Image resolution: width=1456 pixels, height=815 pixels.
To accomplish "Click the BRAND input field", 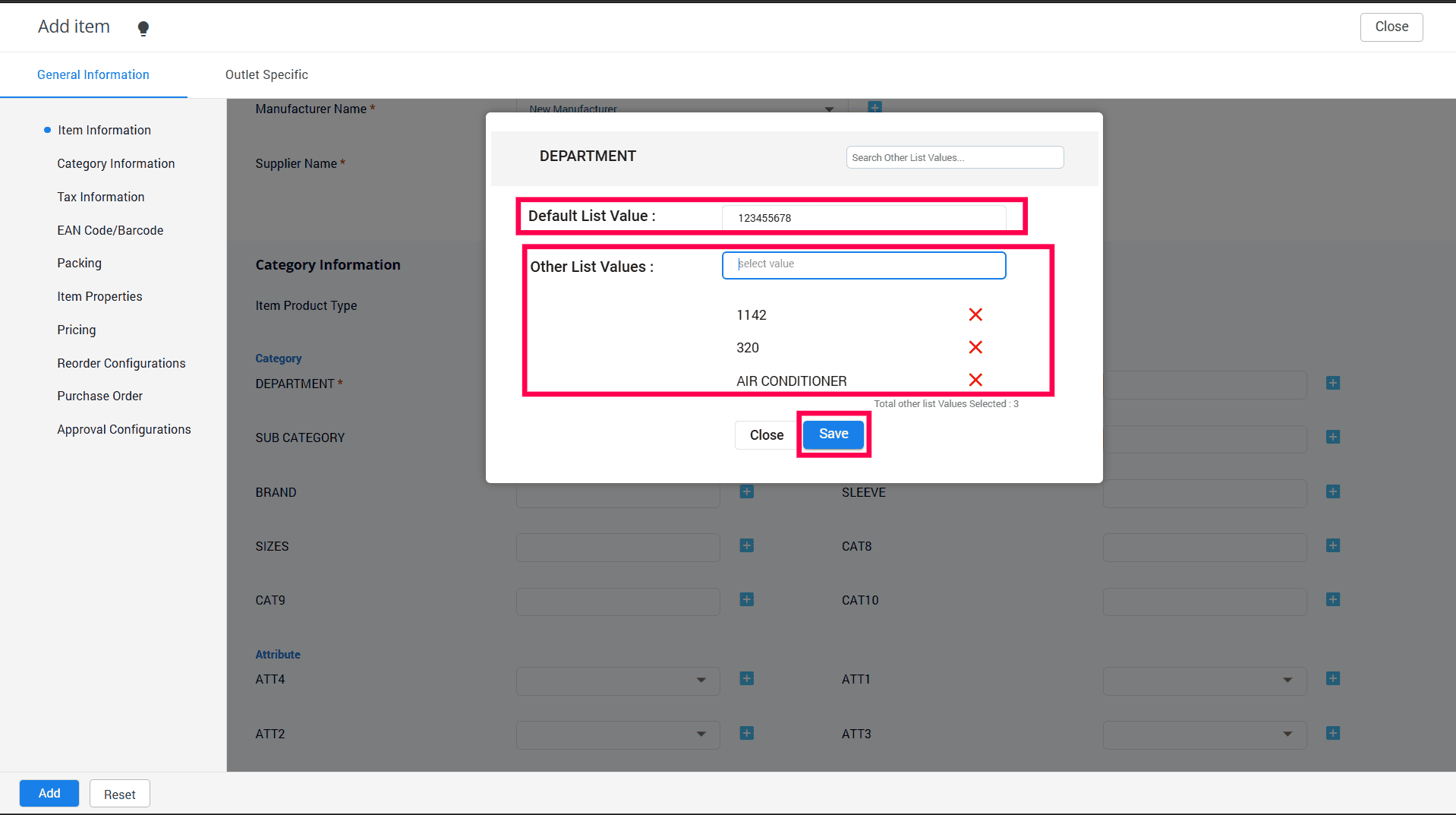I will [618, 494].
